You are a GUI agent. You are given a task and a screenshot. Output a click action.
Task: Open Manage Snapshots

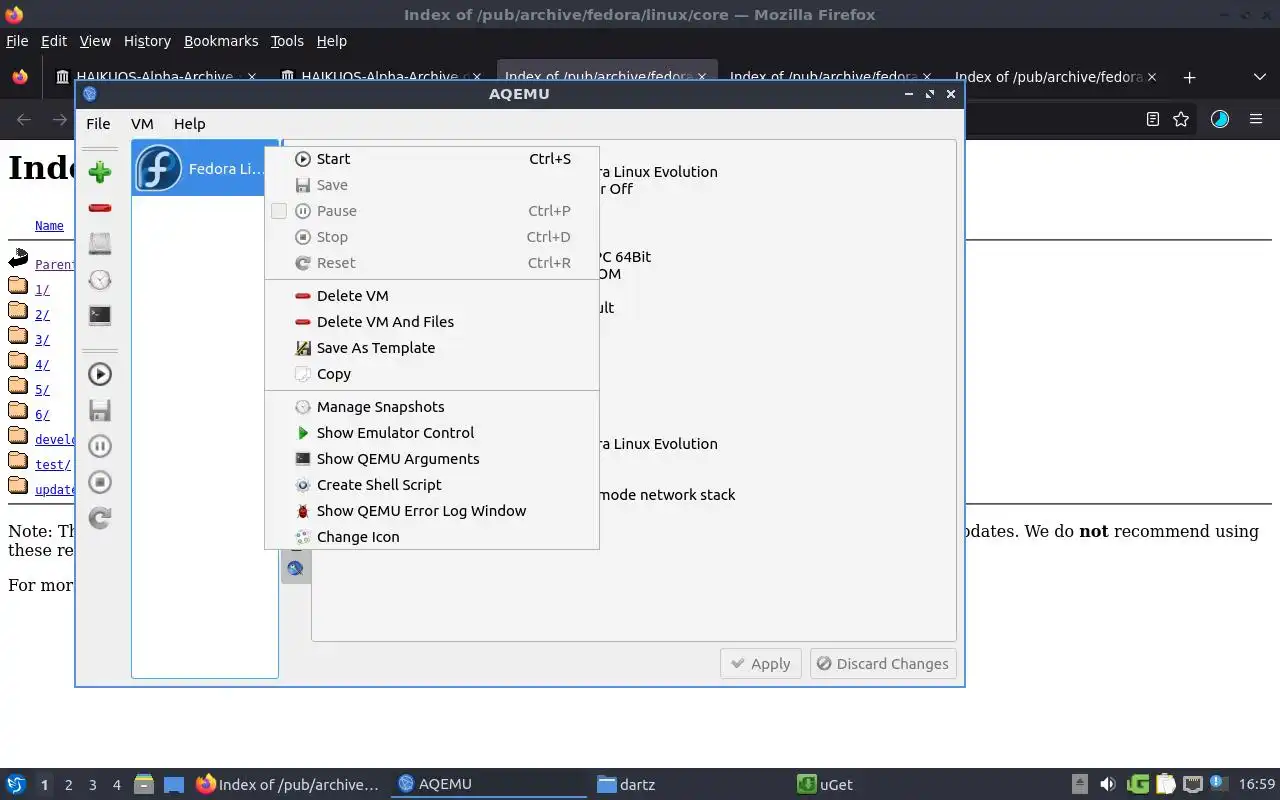click(x=432, y=407)
